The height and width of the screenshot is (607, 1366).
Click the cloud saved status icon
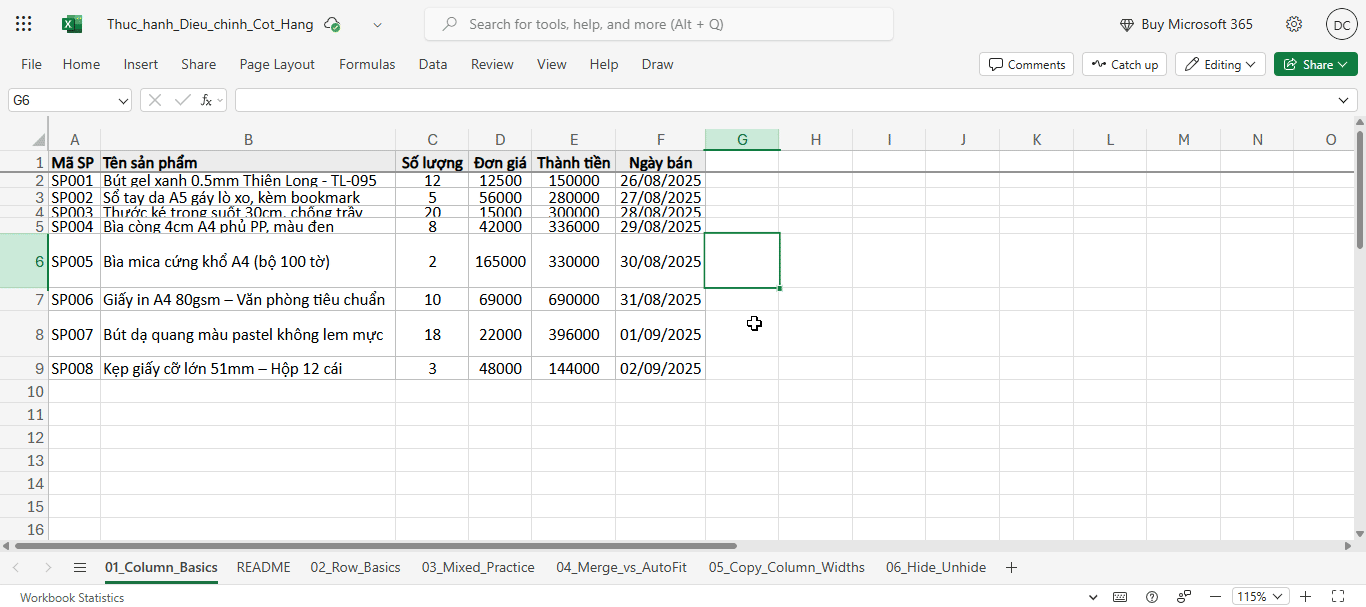[332, 24]
